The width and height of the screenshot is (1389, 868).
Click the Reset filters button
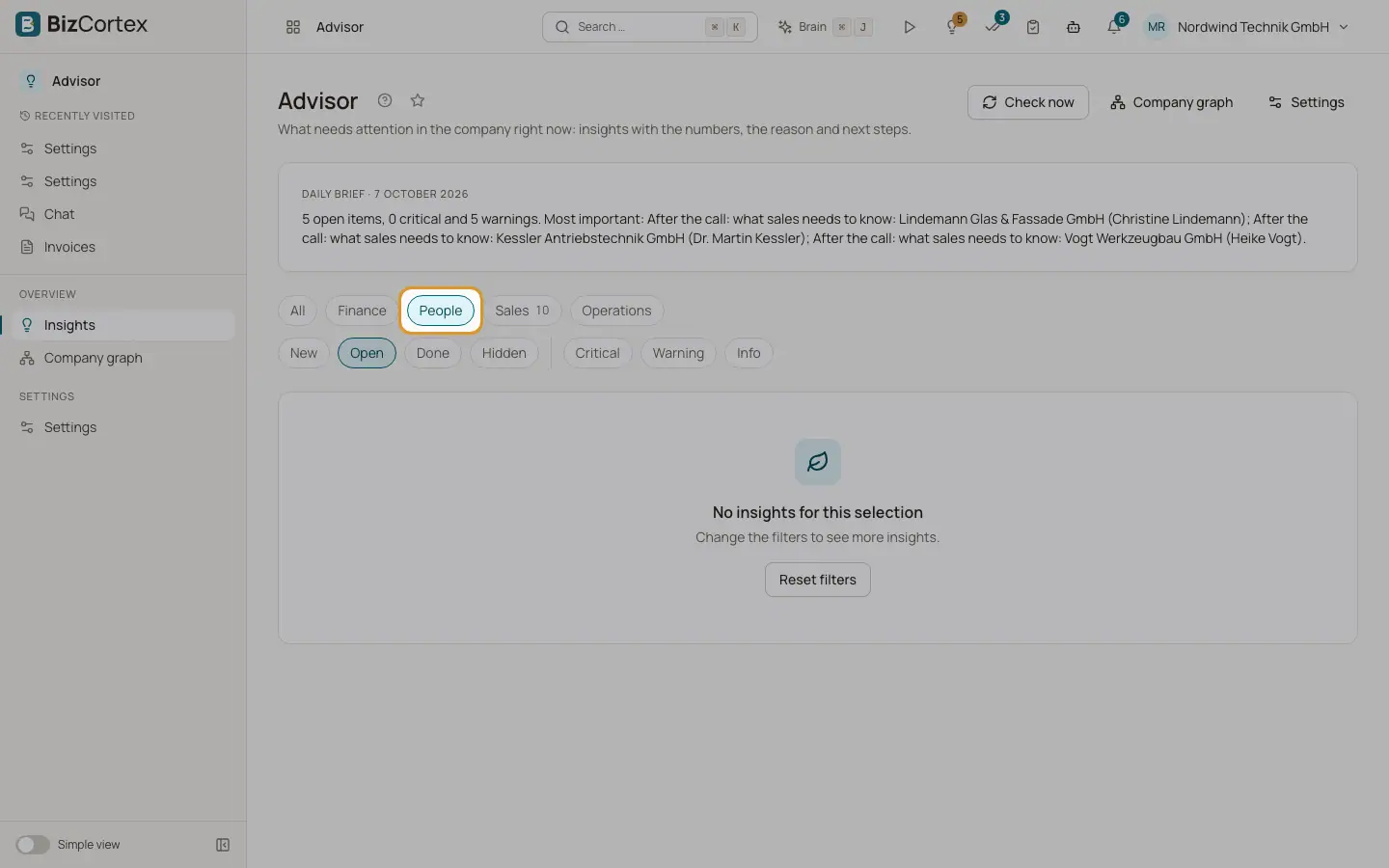tap(818, 580)
